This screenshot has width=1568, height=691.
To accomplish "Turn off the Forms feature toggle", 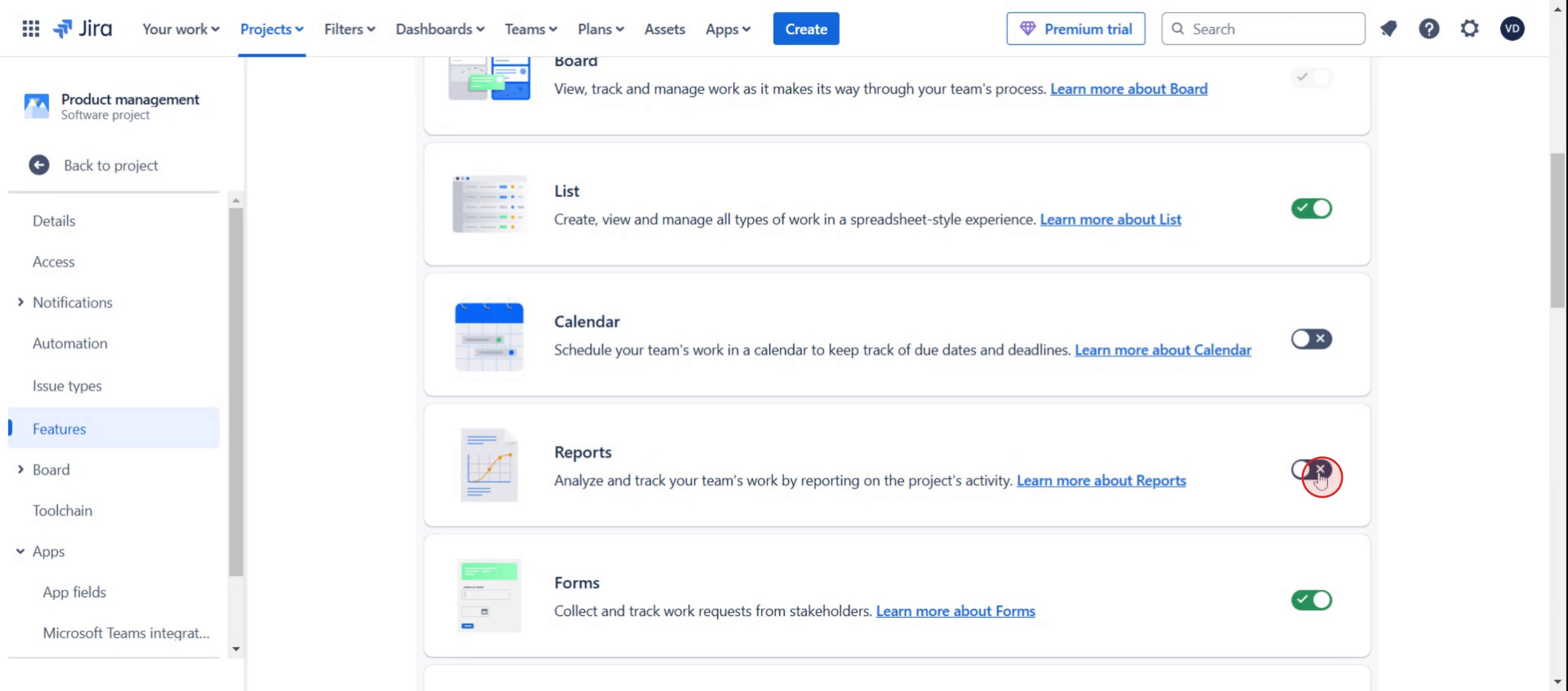I will click(1311, 600).
